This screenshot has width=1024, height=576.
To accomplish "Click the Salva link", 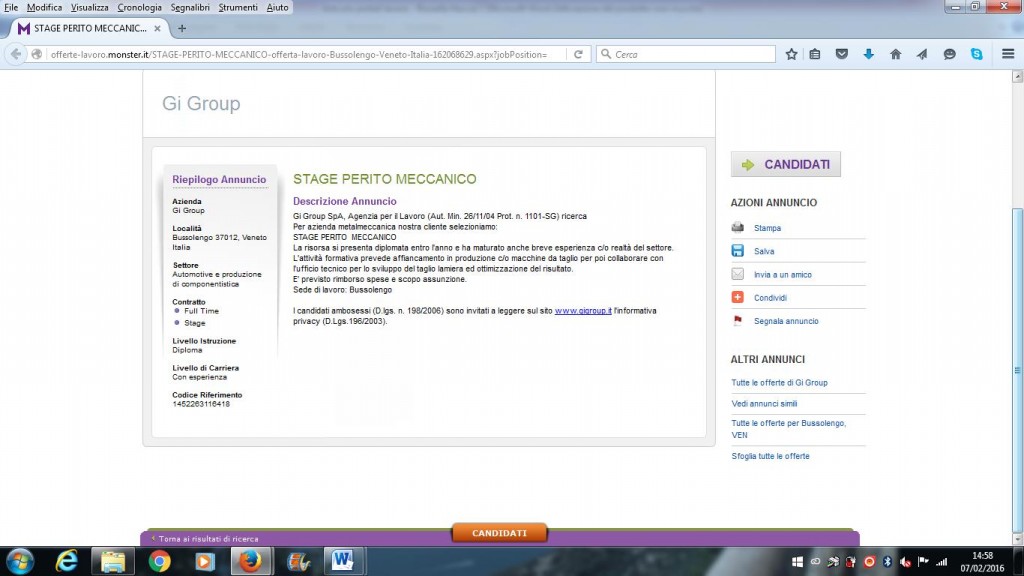I will (x=764, y=251).
